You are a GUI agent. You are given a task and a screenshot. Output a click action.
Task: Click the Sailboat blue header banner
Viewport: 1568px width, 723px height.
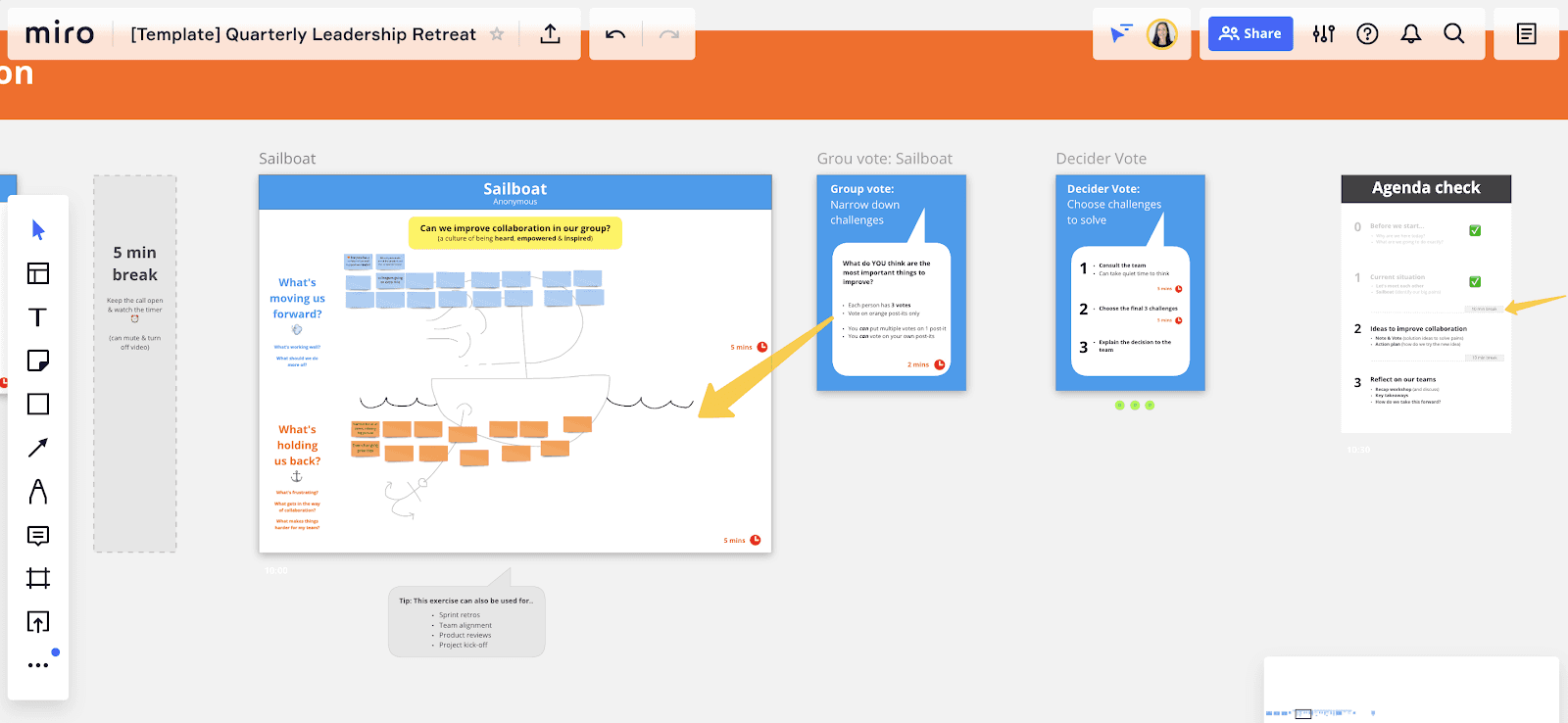[515, 192]
